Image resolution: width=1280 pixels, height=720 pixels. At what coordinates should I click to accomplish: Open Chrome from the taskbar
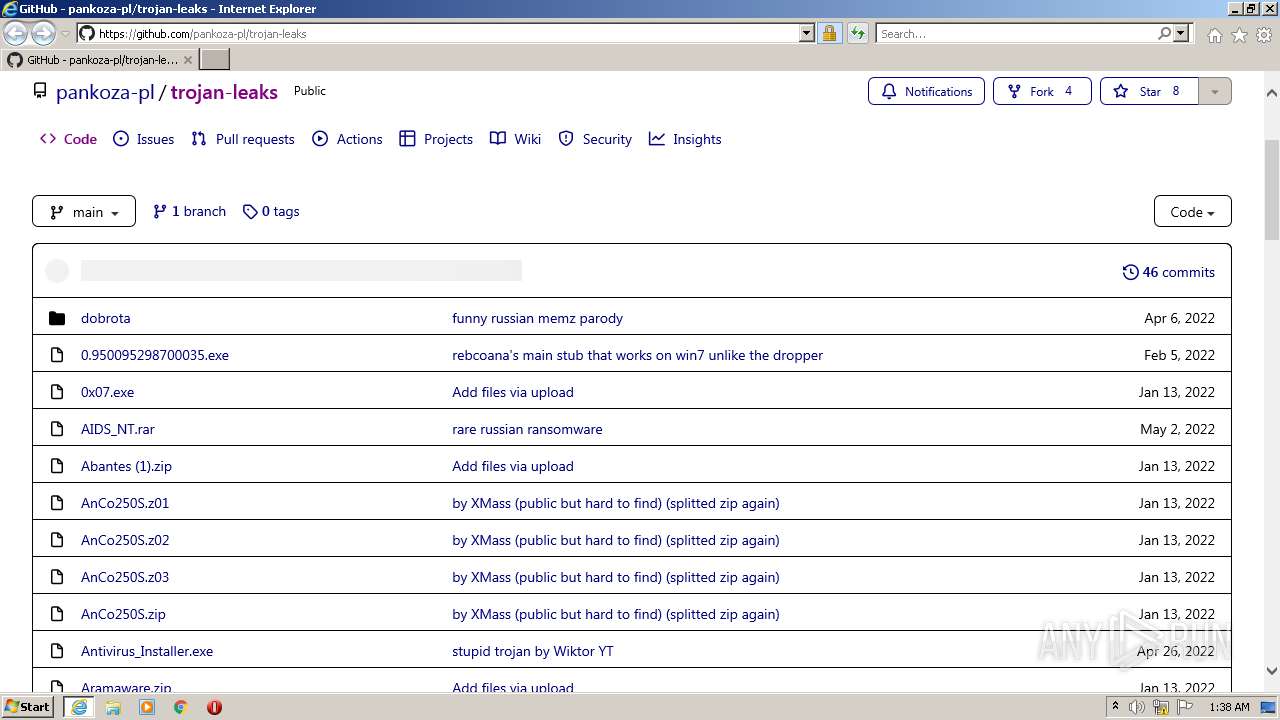pos(180,707)
